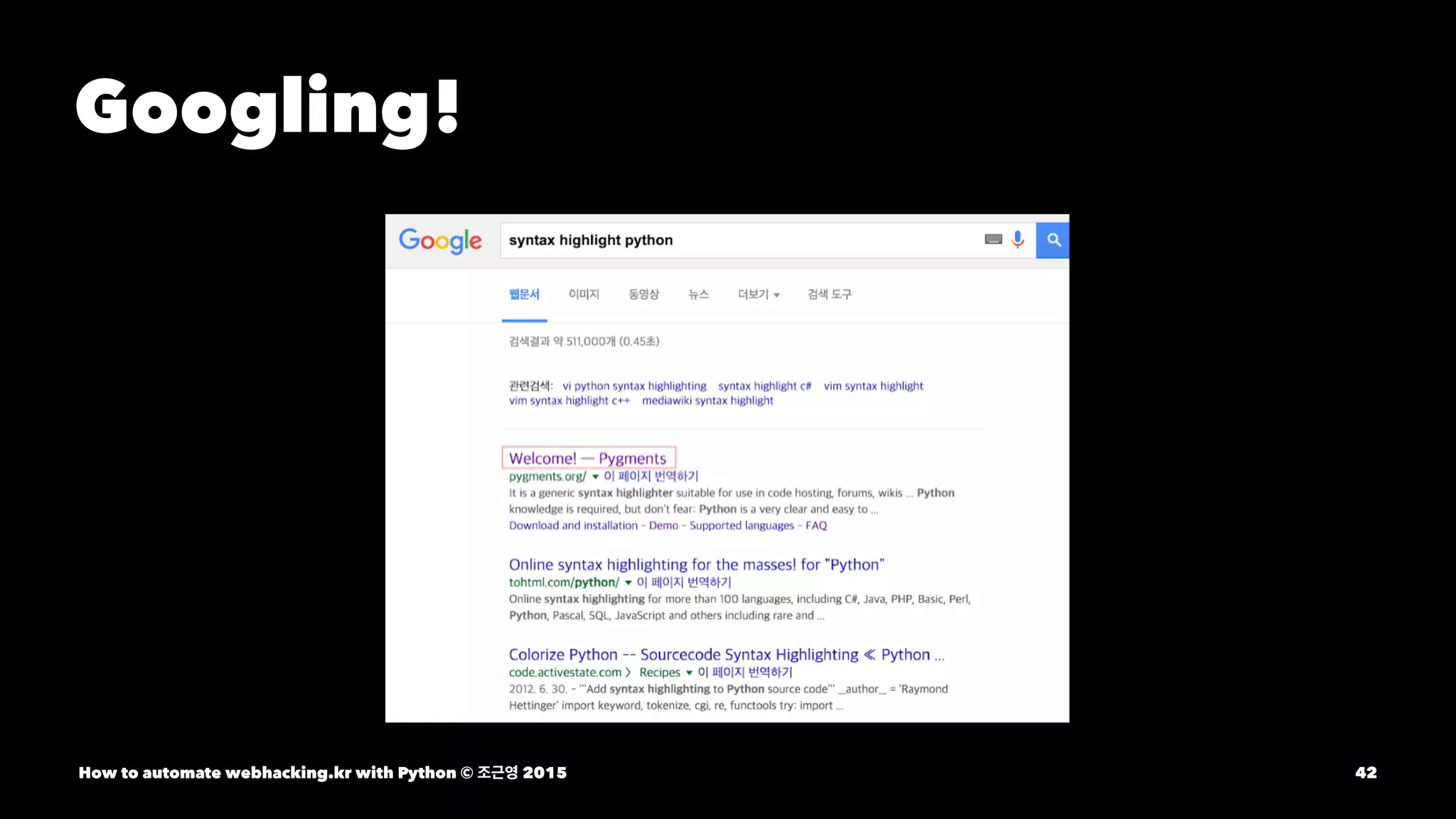Activate voice search microphone icon
Image resolution: width=1456 pixels, height=819 pixels.
point(1018,240)
